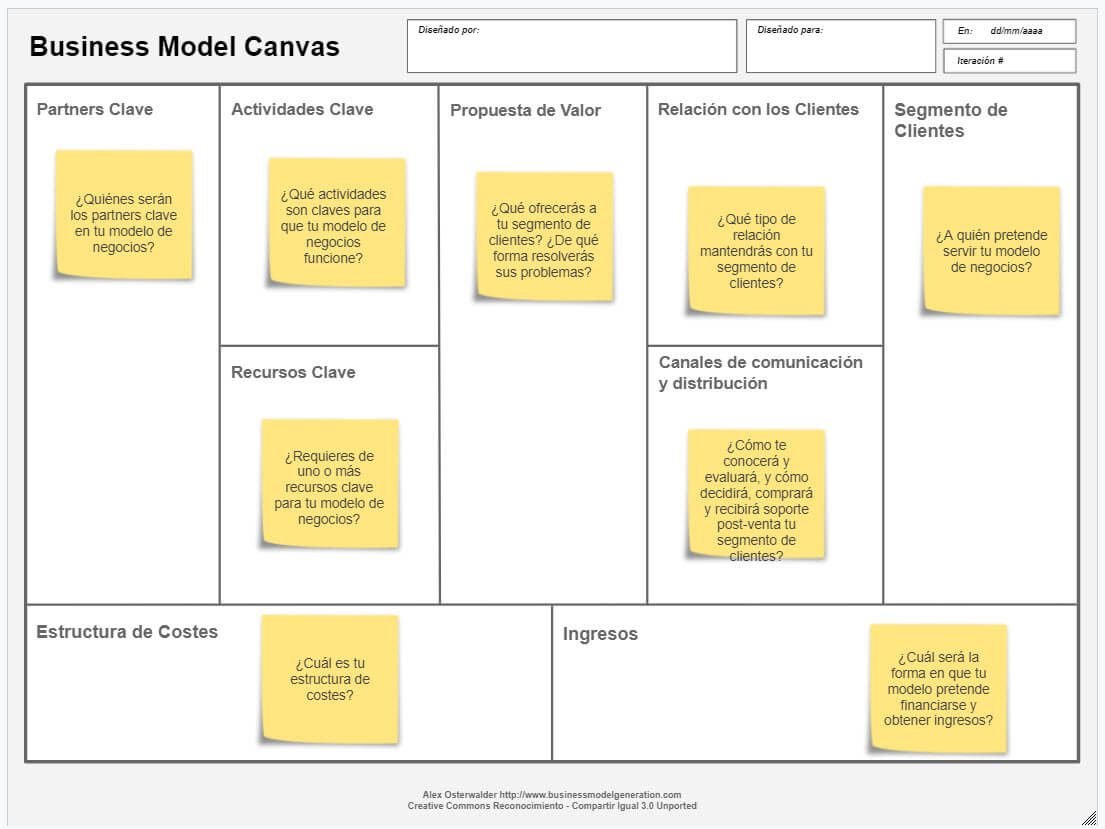
Task: Click the Canales de comunicación sticky note
Action: (x=757, y=497)
